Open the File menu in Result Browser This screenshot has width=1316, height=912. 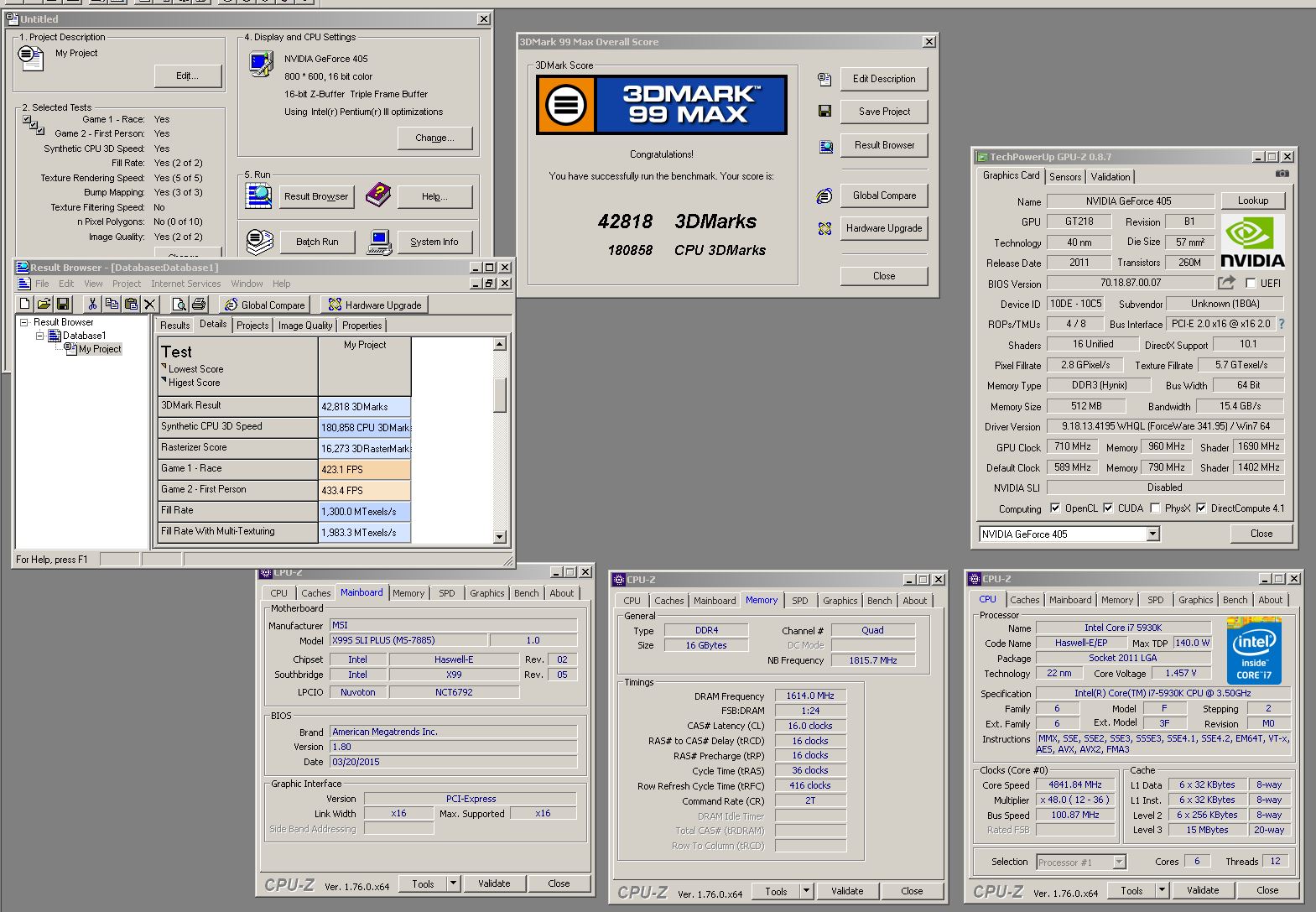coord(42,284)
